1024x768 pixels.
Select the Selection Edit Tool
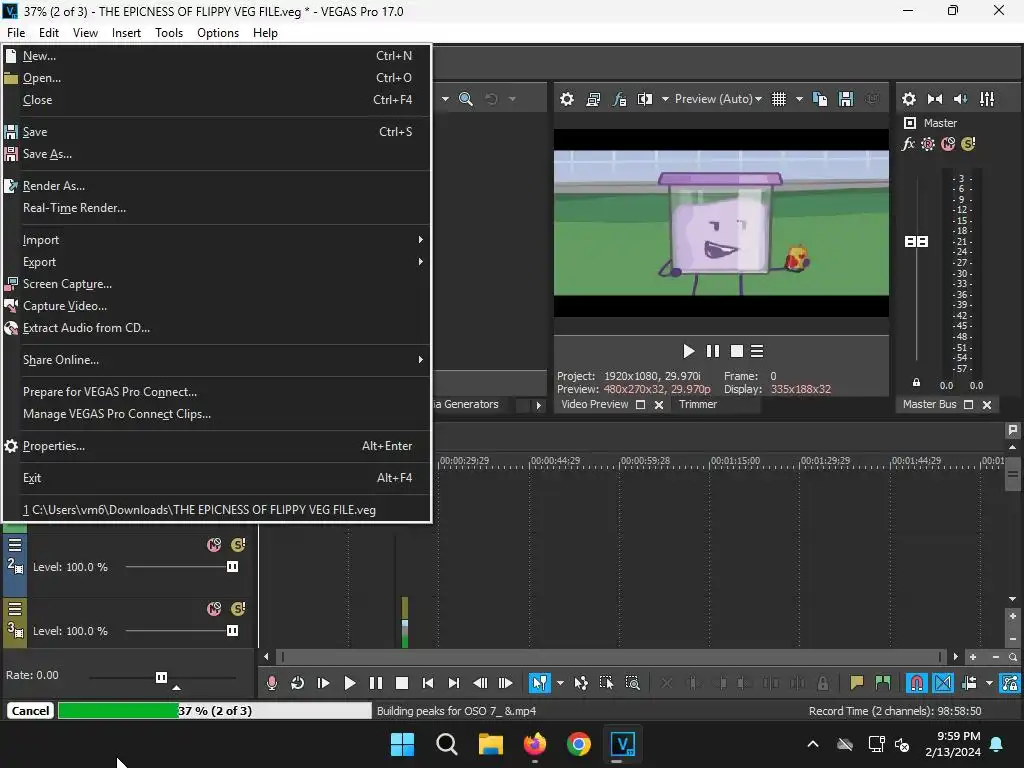606,683
